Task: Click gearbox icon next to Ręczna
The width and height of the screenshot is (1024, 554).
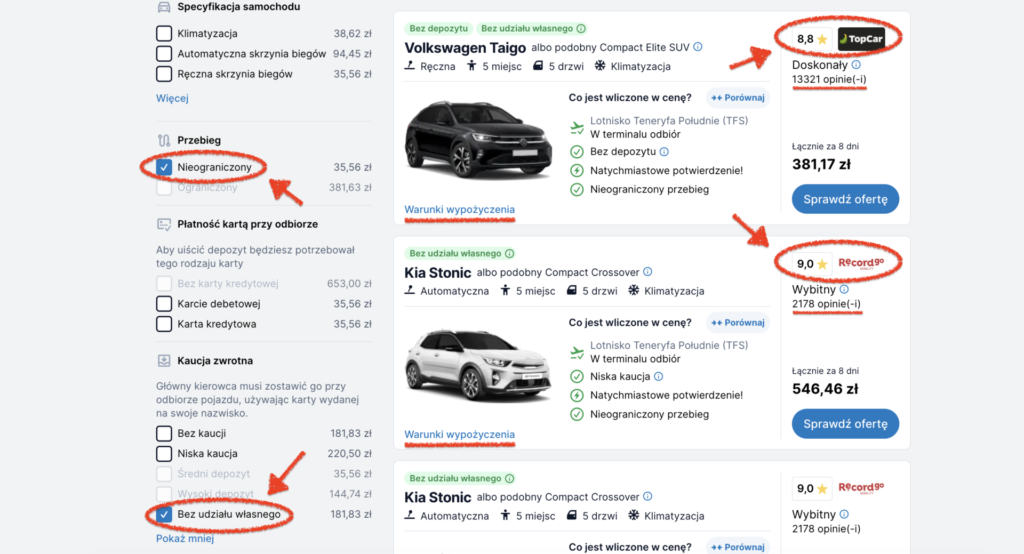Action: tap(409, 65)
